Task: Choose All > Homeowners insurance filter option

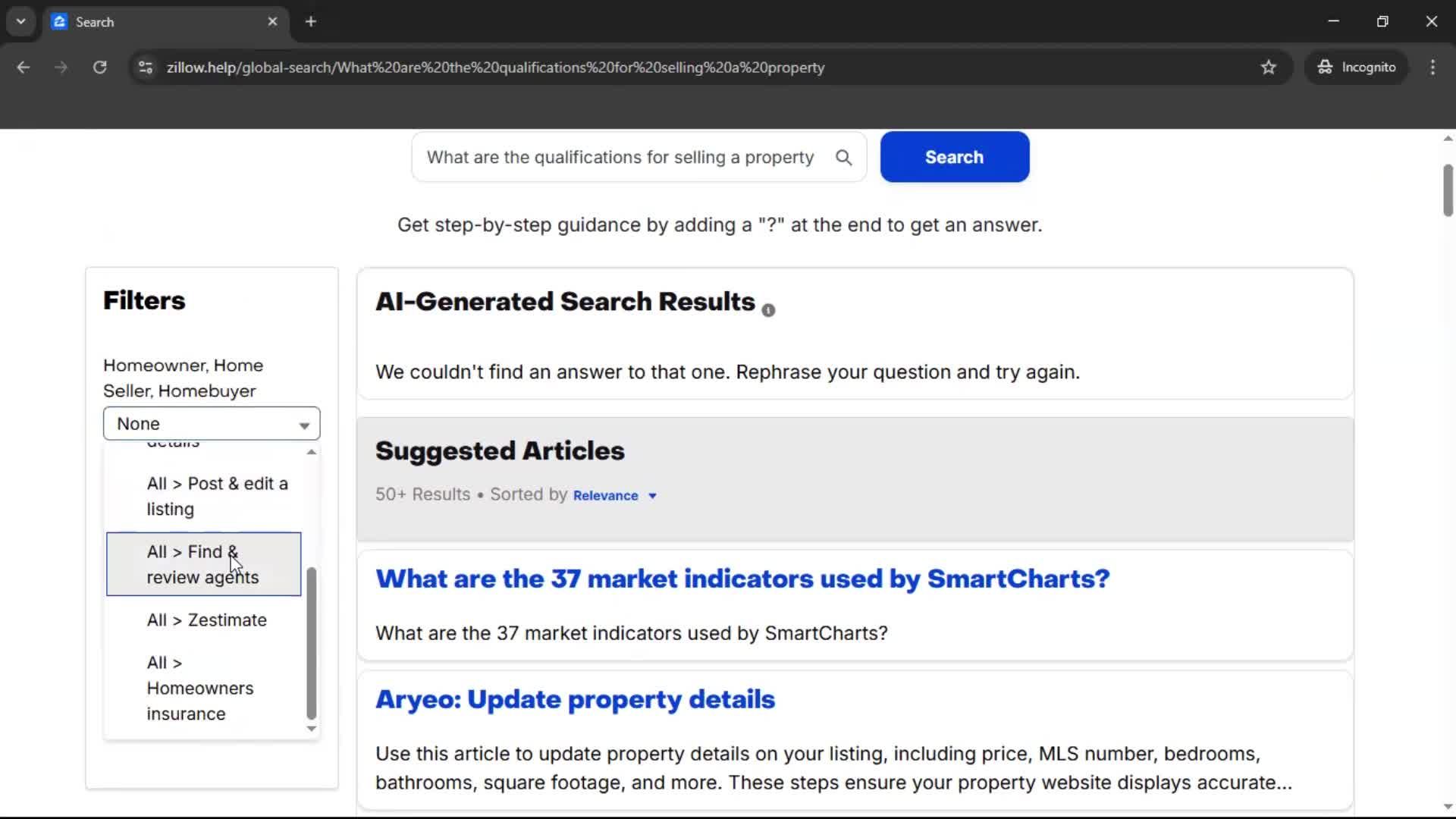Action: [x=199, y=688]
